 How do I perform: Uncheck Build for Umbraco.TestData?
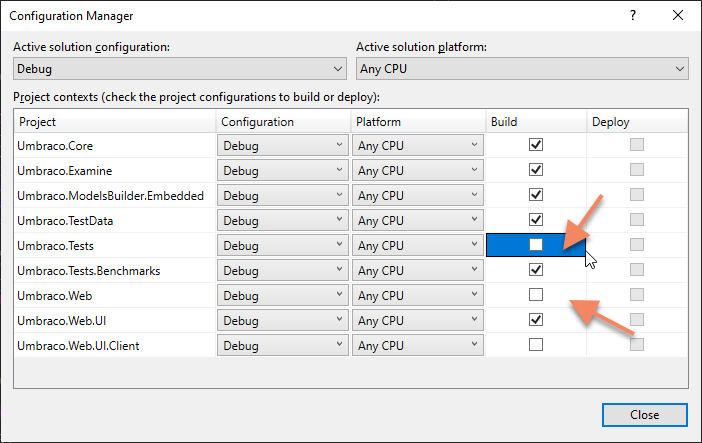pyautogui.click(x=536, y=220)
